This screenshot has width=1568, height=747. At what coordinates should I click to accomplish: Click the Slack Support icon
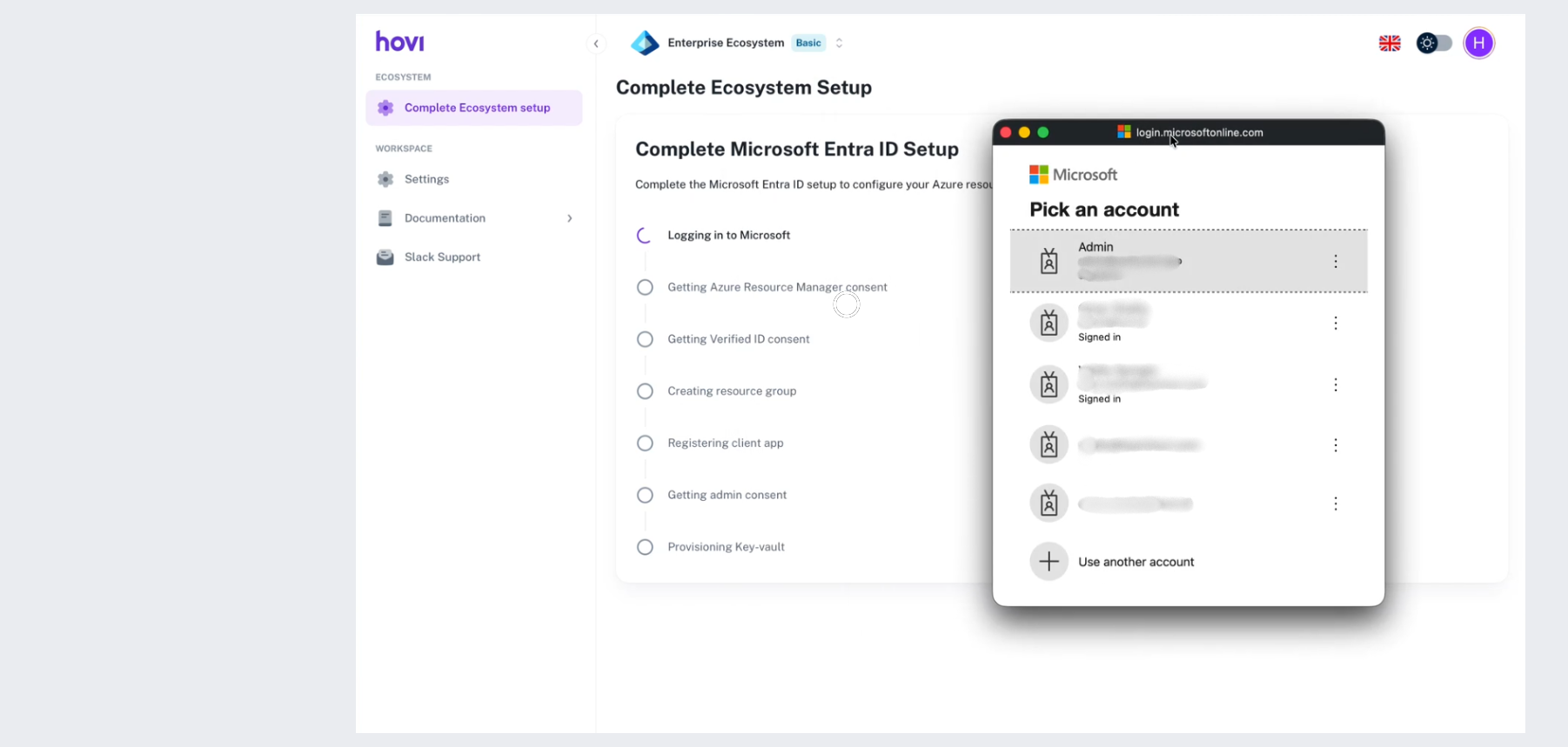click(x=385, y=257)
